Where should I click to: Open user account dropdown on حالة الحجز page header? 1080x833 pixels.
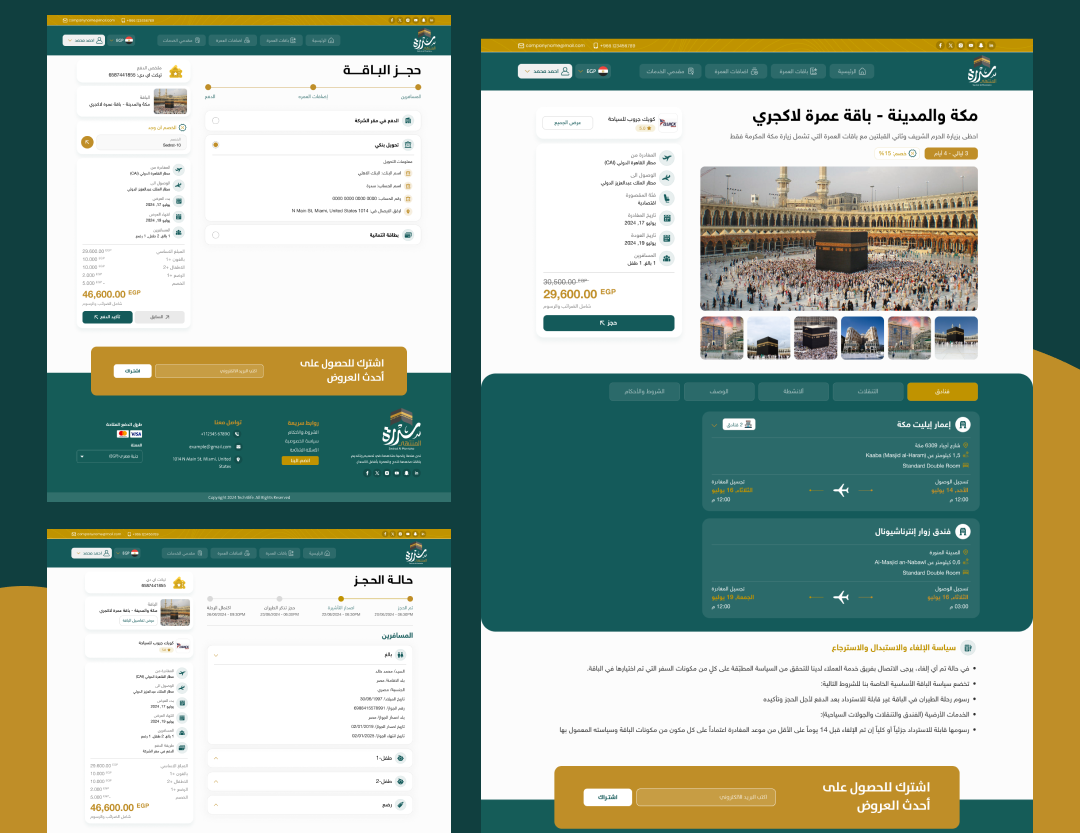92,553
